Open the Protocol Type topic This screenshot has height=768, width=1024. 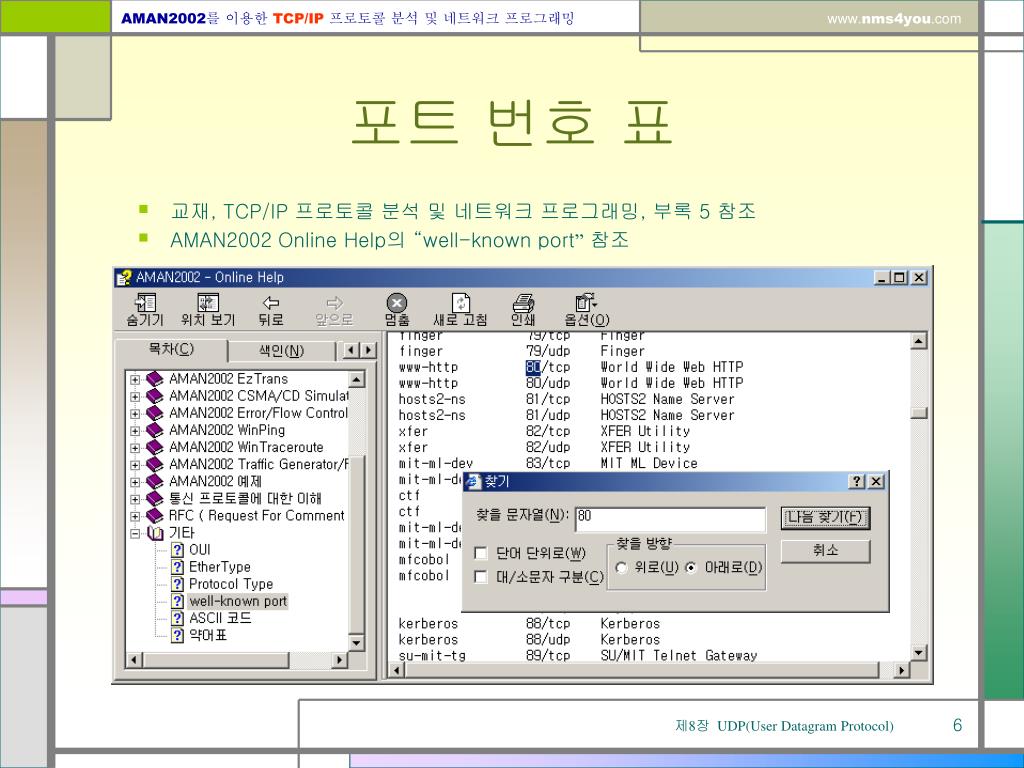click(231, 584)
